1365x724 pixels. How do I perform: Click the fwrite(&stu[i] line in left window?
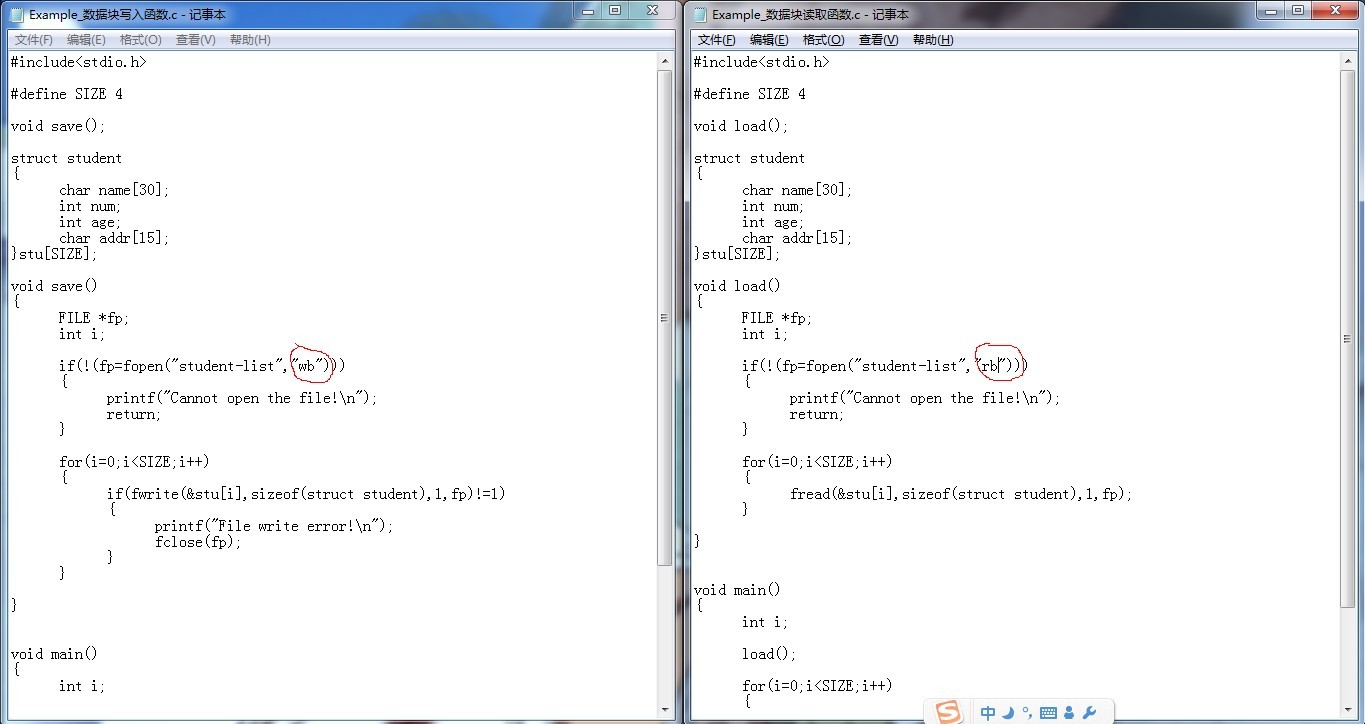click(306, 494)
